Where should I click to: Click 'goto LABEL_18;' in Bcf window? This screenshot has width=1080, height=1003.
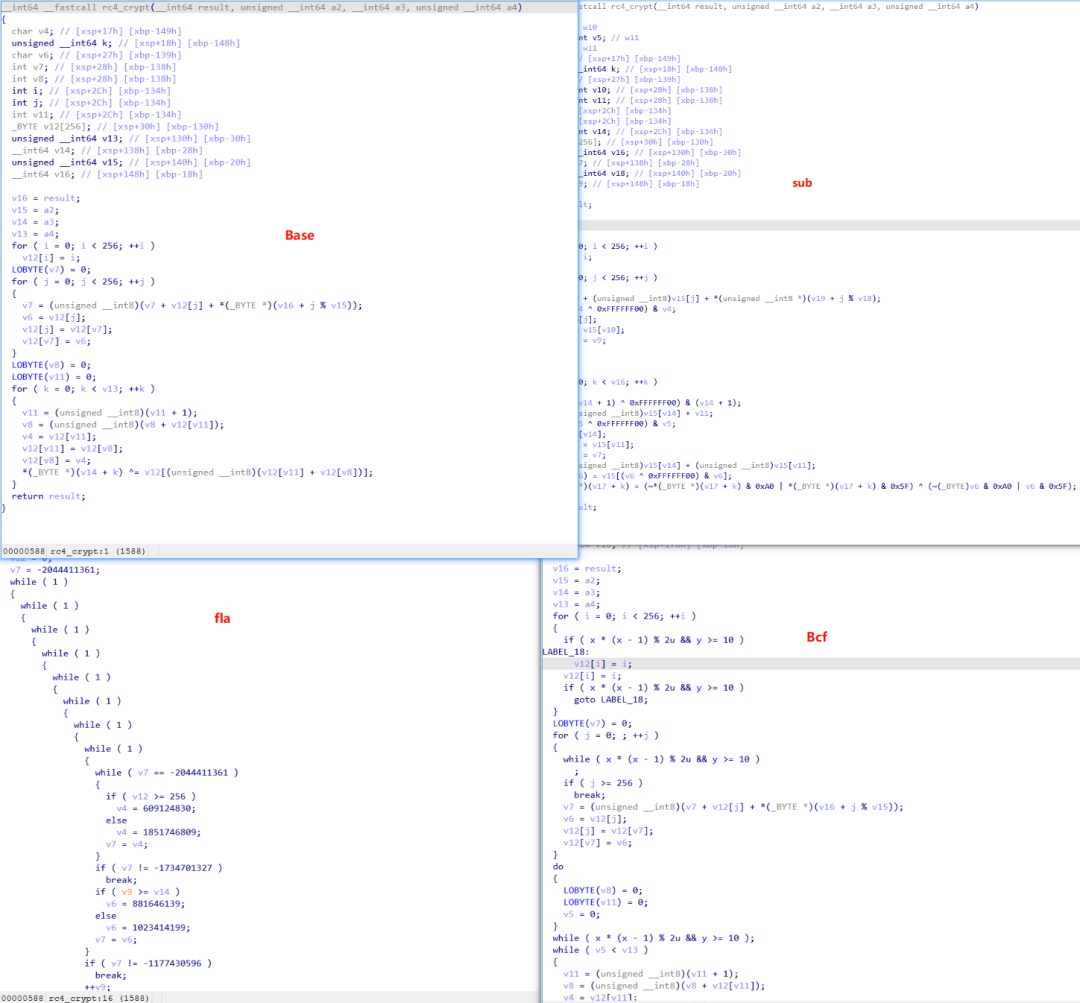click(611, 700)
